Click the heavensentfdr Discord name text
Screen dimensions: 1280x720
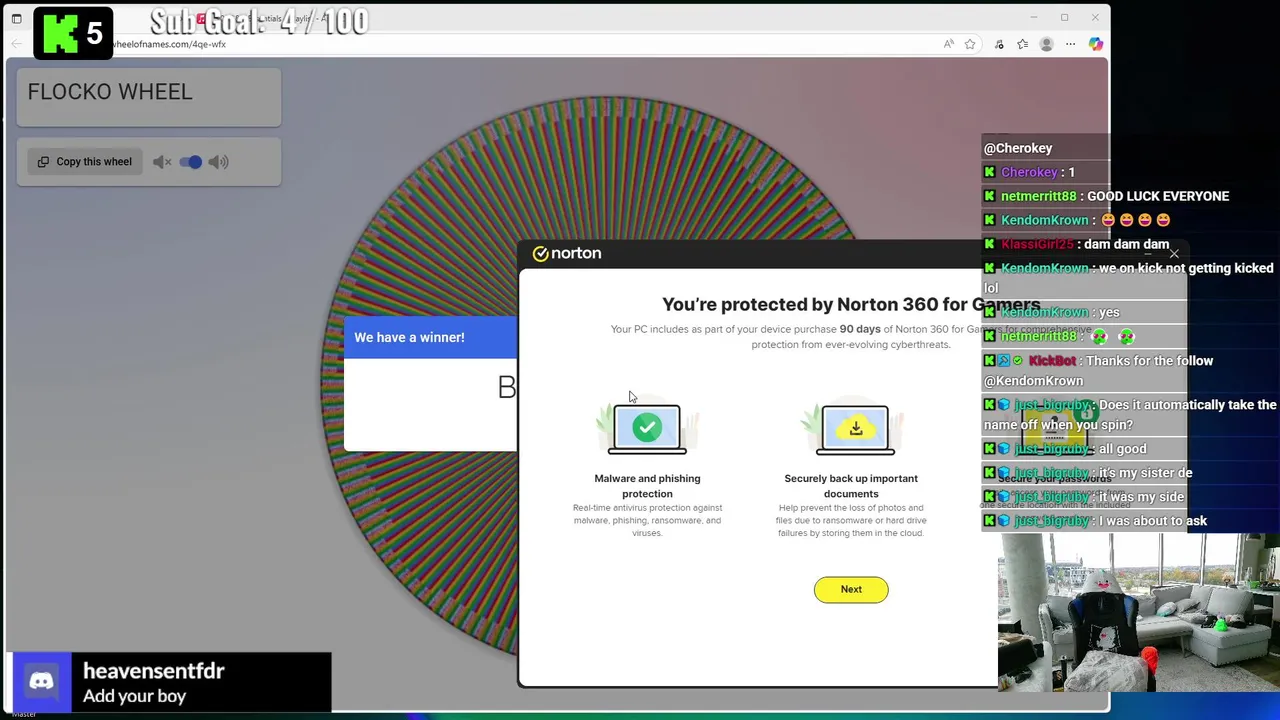tap(154, 671)
